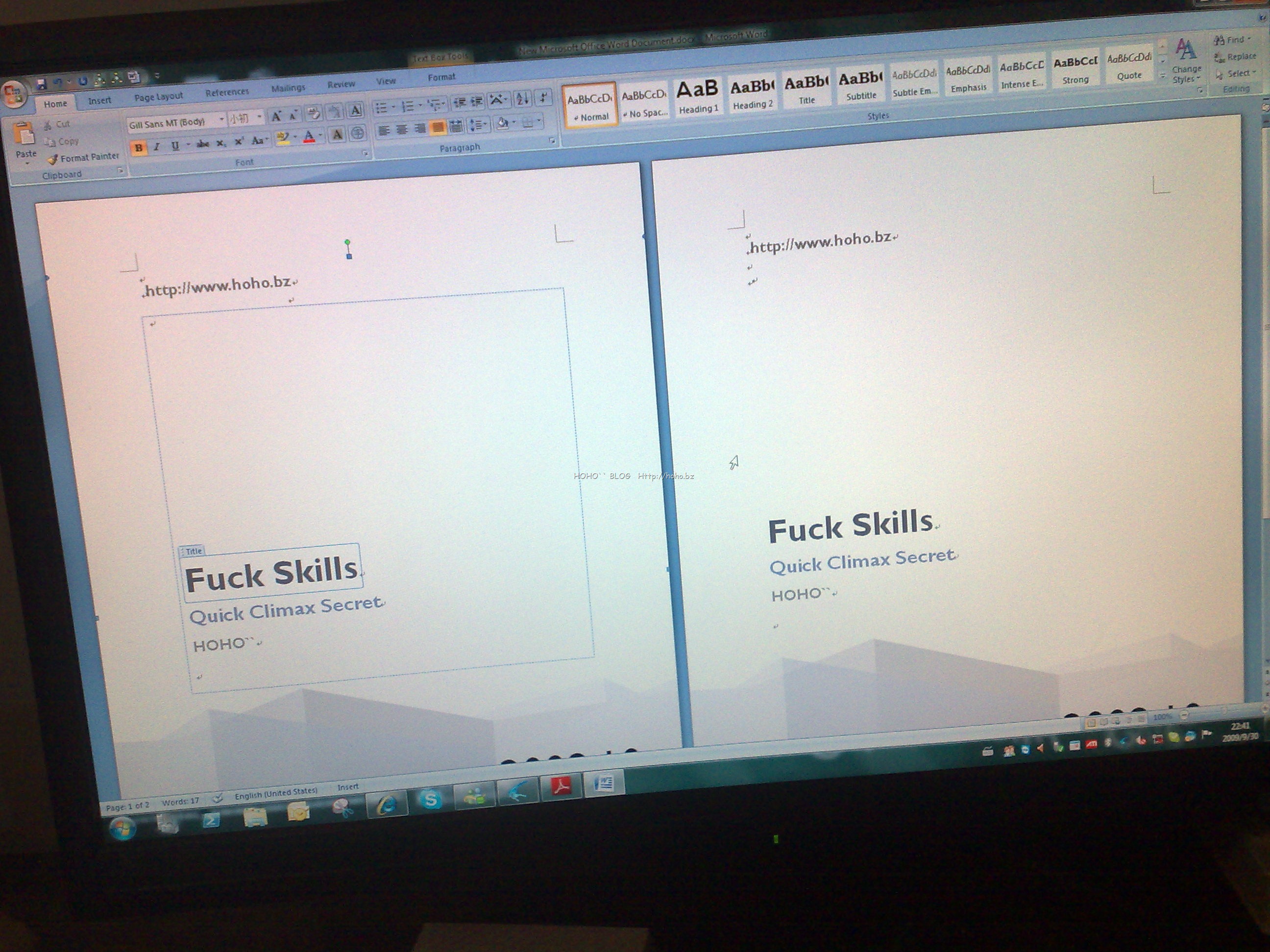This screenshot has height=952, width=1270.
Task: Click Find in Editing group
Action: [x=1233, y=40]
